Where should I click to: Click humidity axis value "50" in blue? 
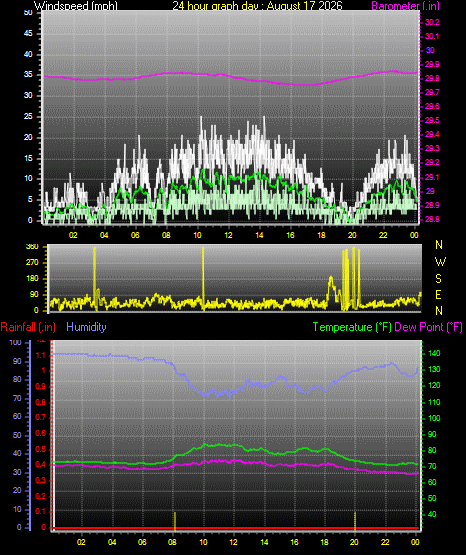[x=17, y=435]
